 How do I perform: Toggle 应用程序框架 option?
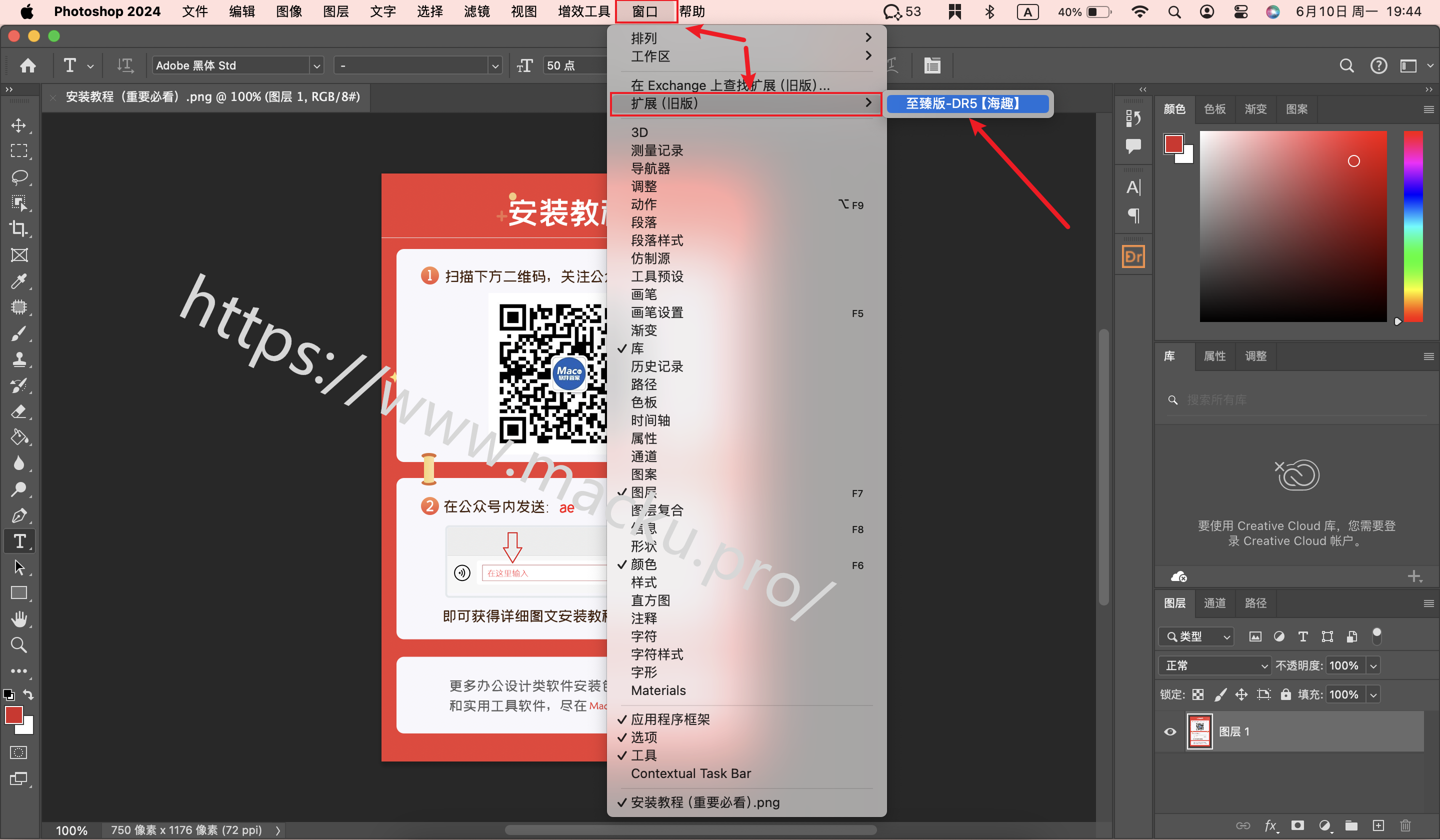[746, 719]
